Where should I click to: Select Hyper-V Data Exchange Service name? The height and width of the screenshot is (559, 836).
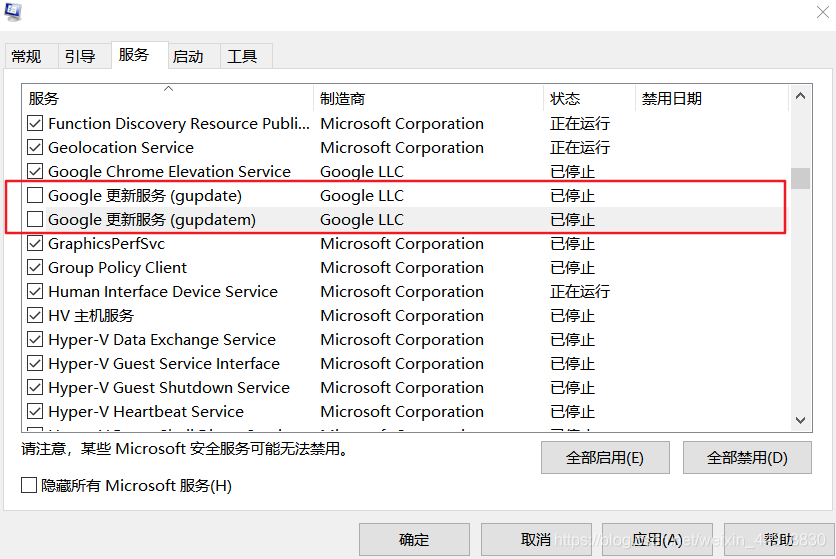pos(162,340)
